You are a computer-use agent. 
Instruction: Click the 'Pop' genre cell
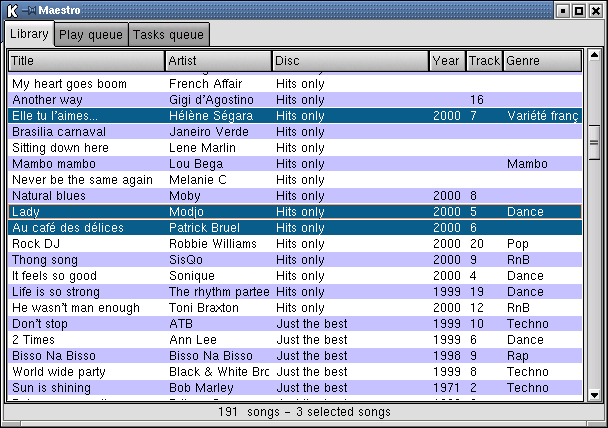point(518,244)
